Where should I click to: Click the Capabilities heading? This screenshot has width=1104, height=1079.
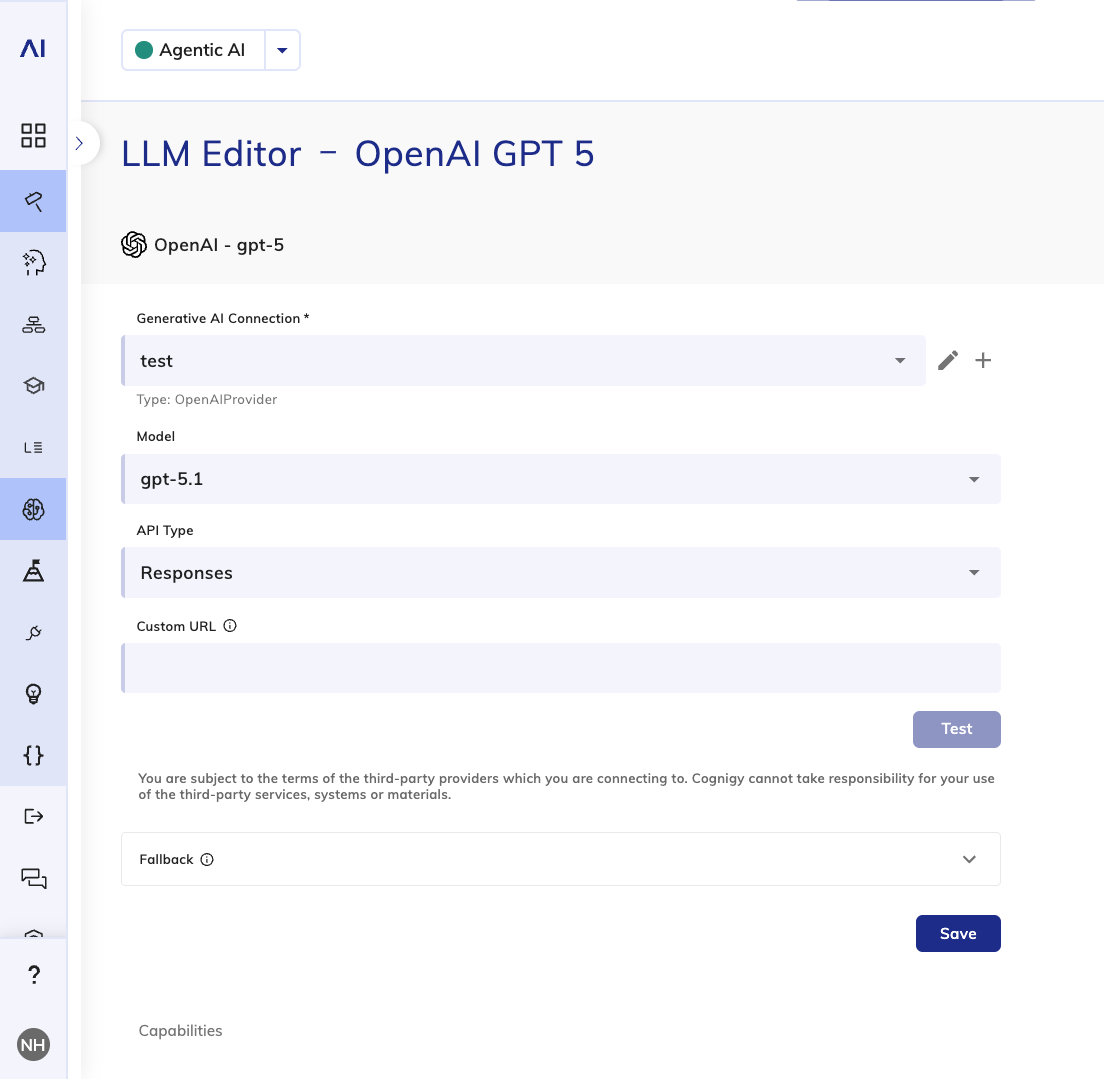(x=180, y=1030)
